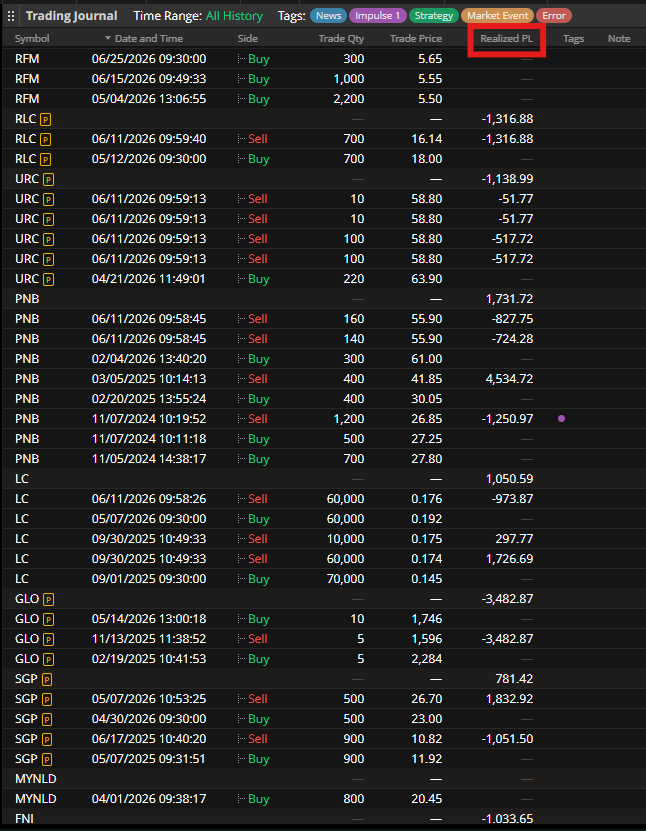Click PNB realized PL 4,534.72

pos(509,379)
